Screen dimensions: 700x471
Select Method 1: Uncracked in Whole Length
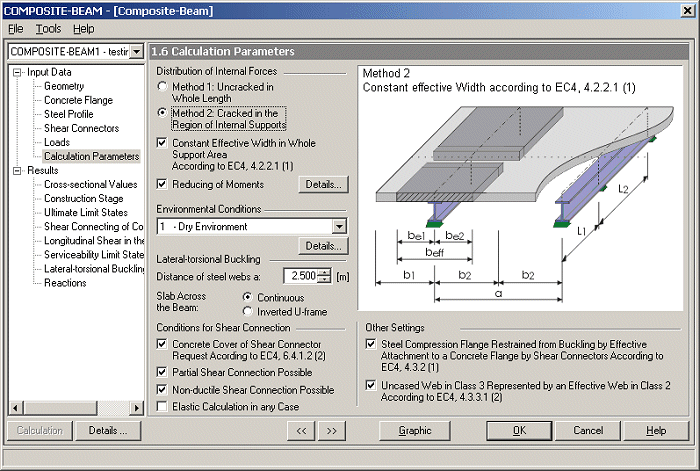click(162, 87)
